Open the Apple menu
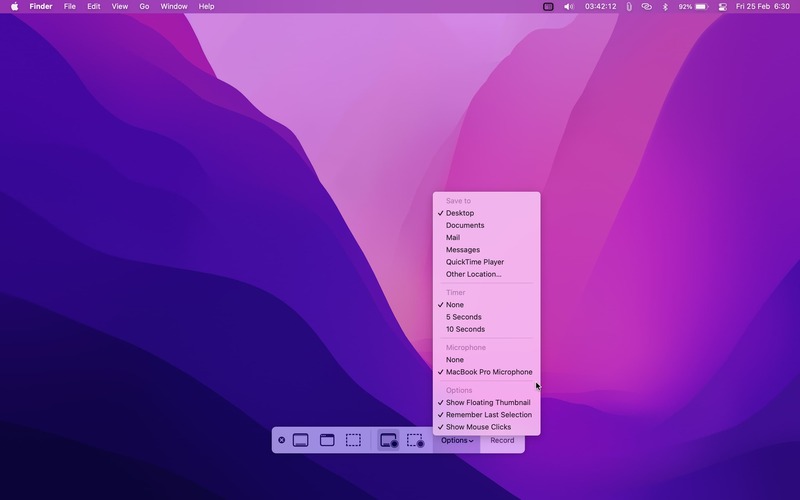The image size is (800, 500). [x=14, y=7]
